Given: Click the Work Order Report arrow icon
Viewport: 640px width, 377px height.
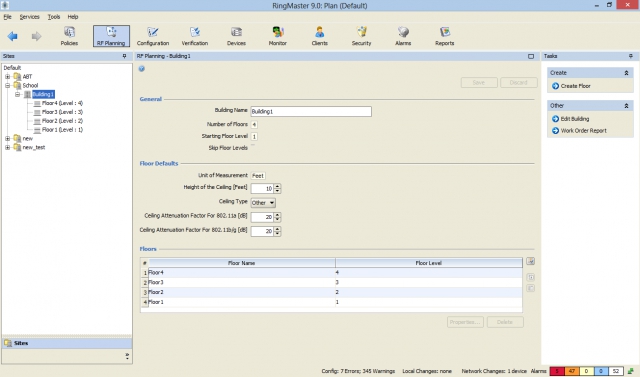Looking at the screenshot, I should pos(556,131).
